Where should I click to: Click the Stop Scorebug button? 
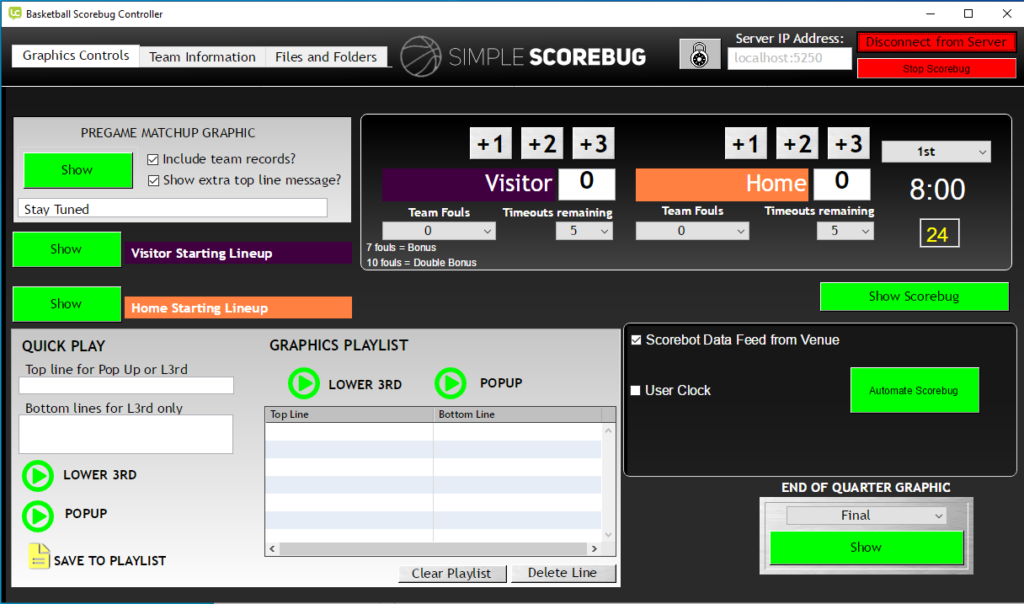tap(936, 69)
